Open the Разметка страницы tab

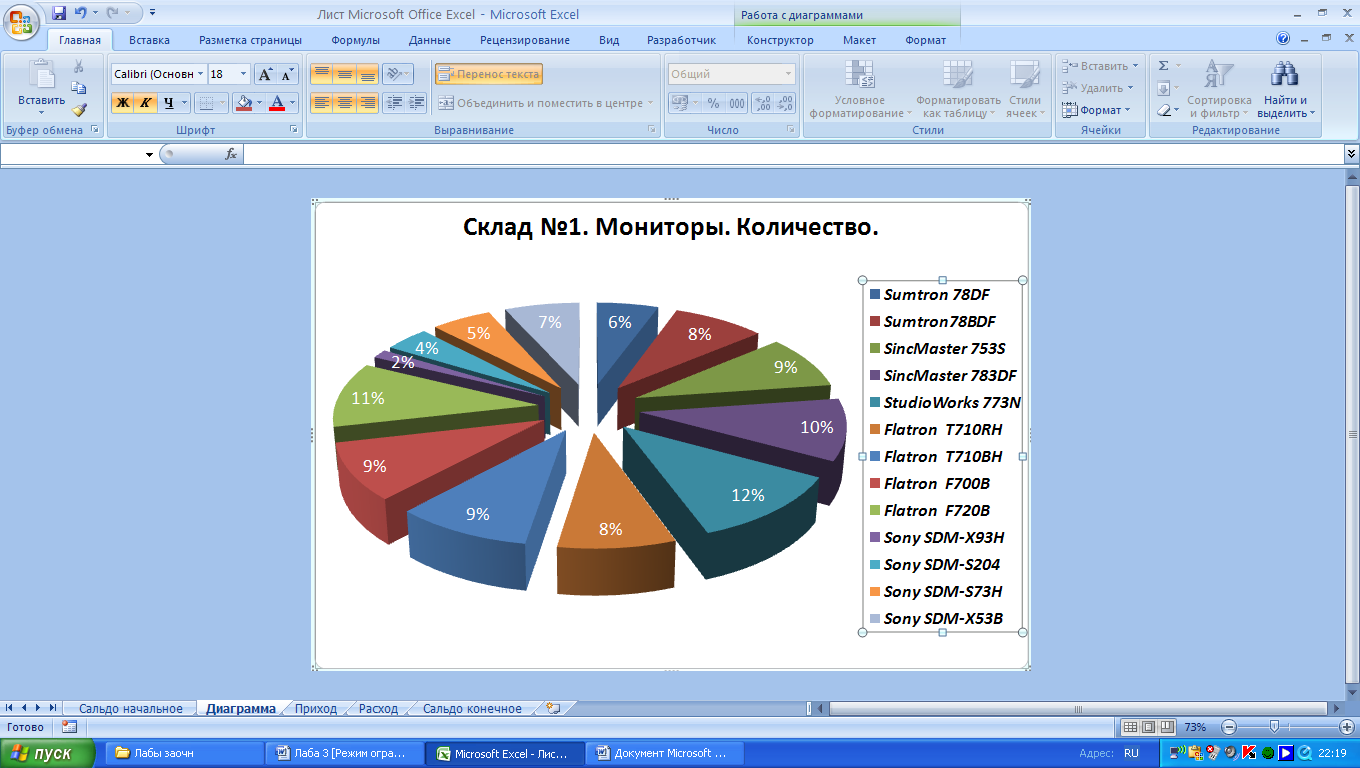pos(250,40)
